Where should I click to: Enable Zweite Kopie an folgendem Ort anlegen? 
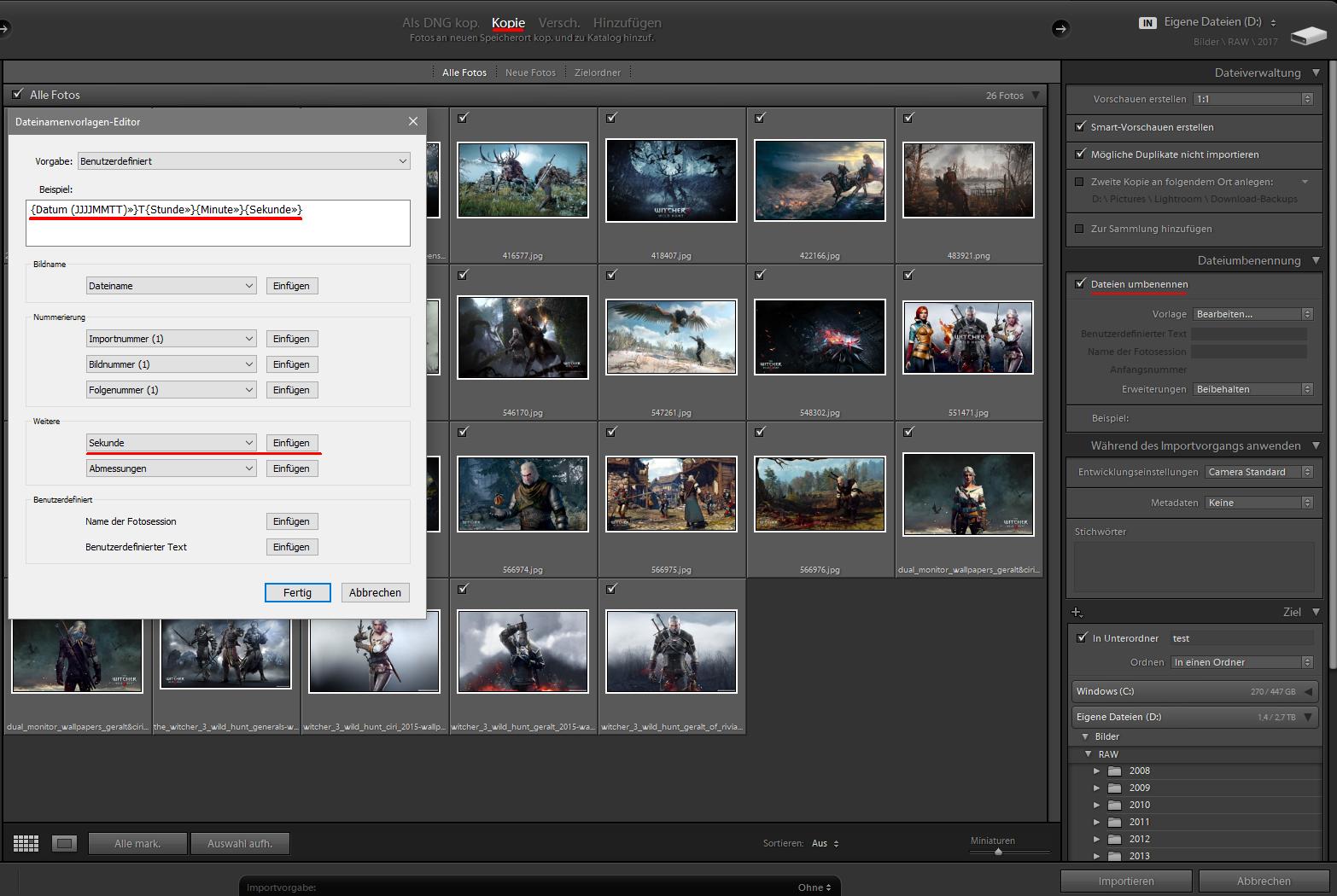tap(1079, 182)
